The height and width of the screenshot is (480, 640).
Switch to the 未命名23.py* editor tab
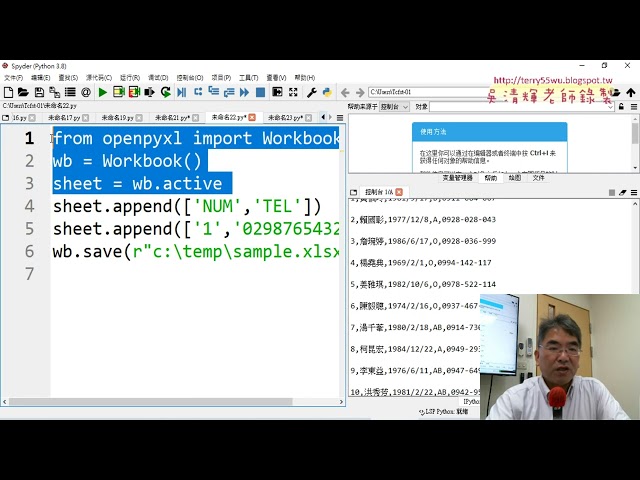pyautogui.click(x=285, y=118)
